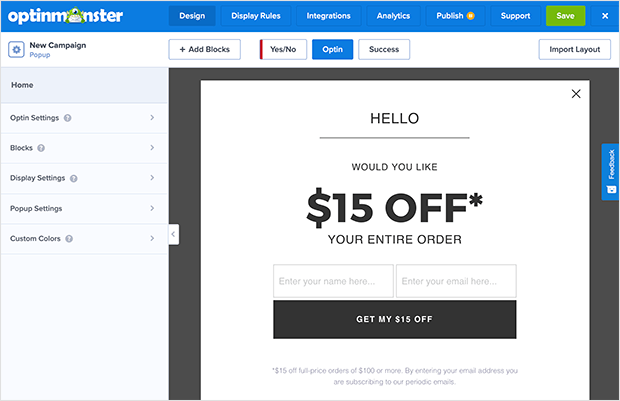Click the help icon beside Blocks
Screen dimensions: 620x401
[x=41, y=148]
